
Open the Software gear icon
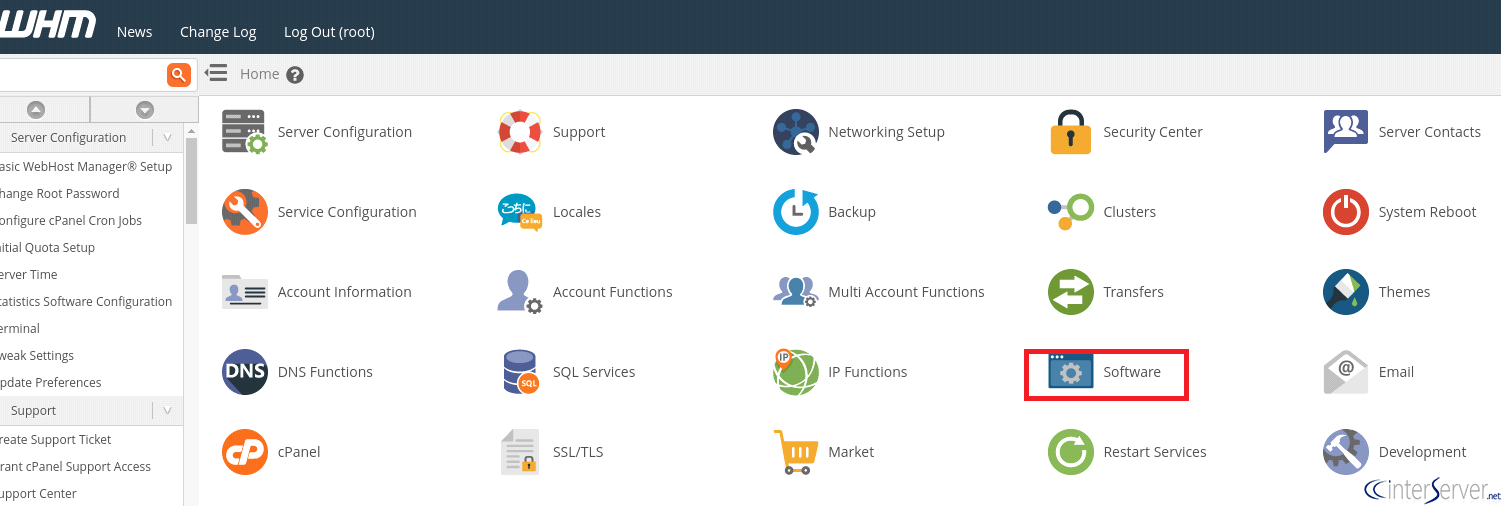(1071, 372)
